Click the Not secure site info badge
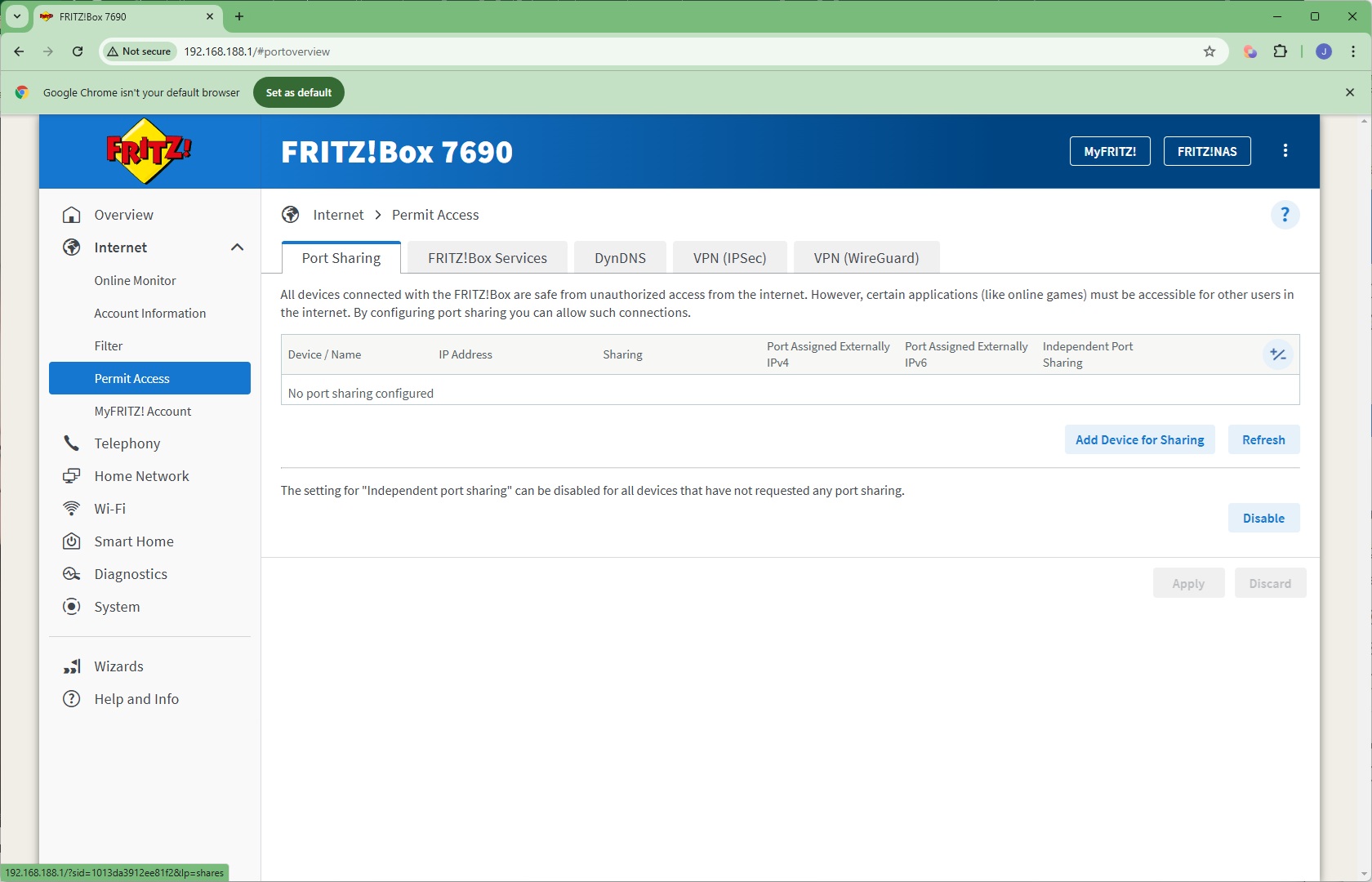This screenshot has height=882, width=1372. coord(139,51)
